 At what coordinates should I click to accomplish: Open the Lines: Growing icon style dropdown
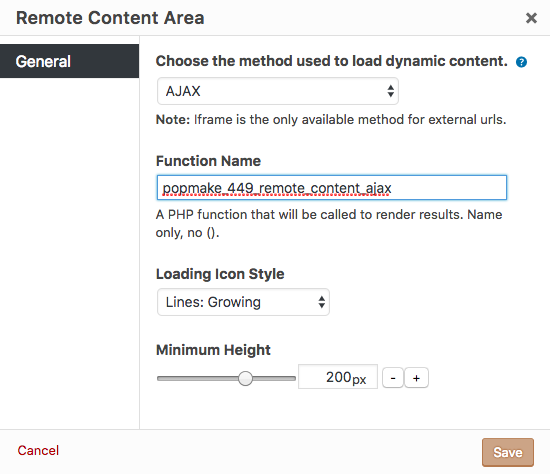pos(243,302)
